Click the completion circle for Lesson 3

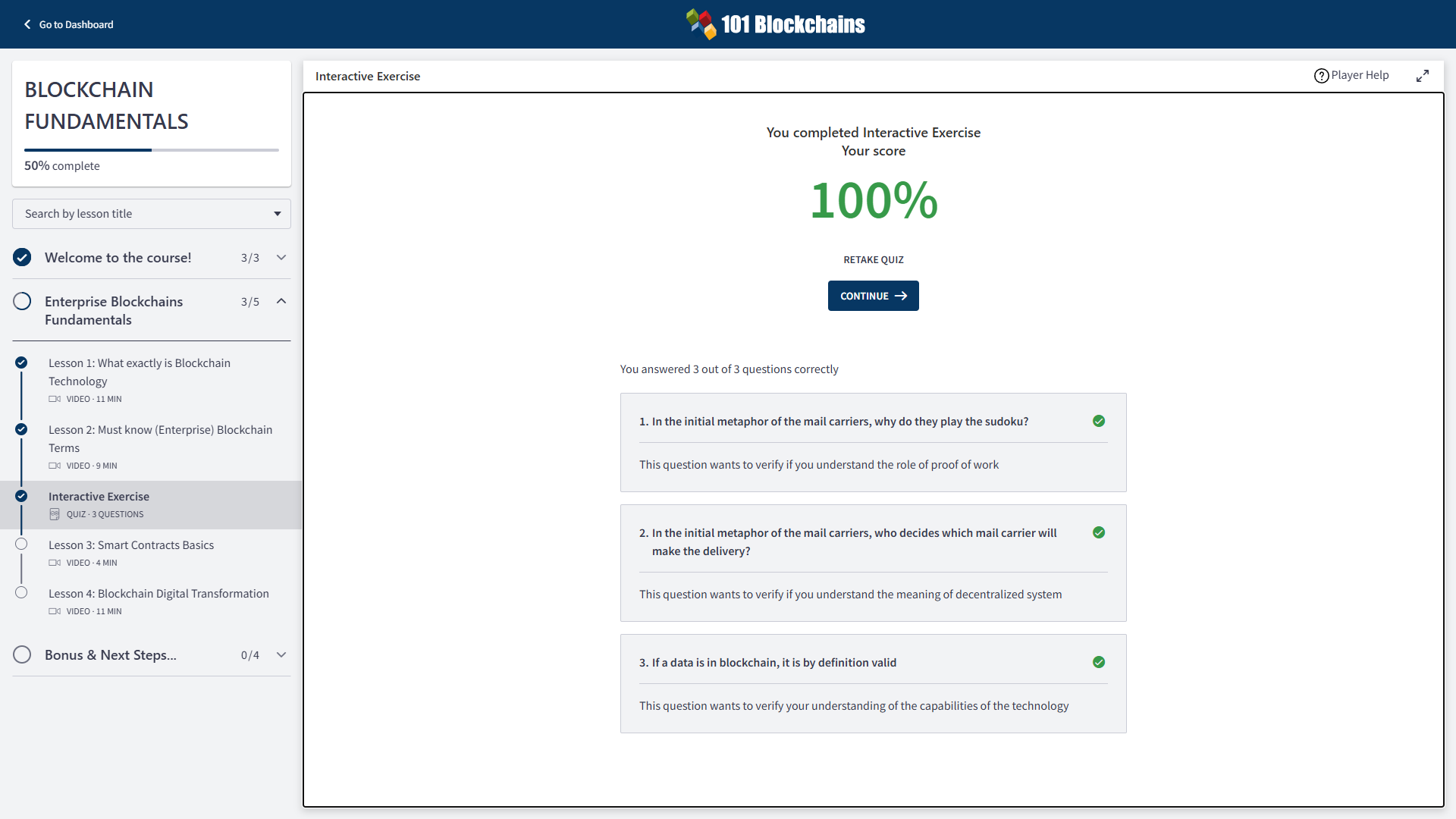point(21,544)
